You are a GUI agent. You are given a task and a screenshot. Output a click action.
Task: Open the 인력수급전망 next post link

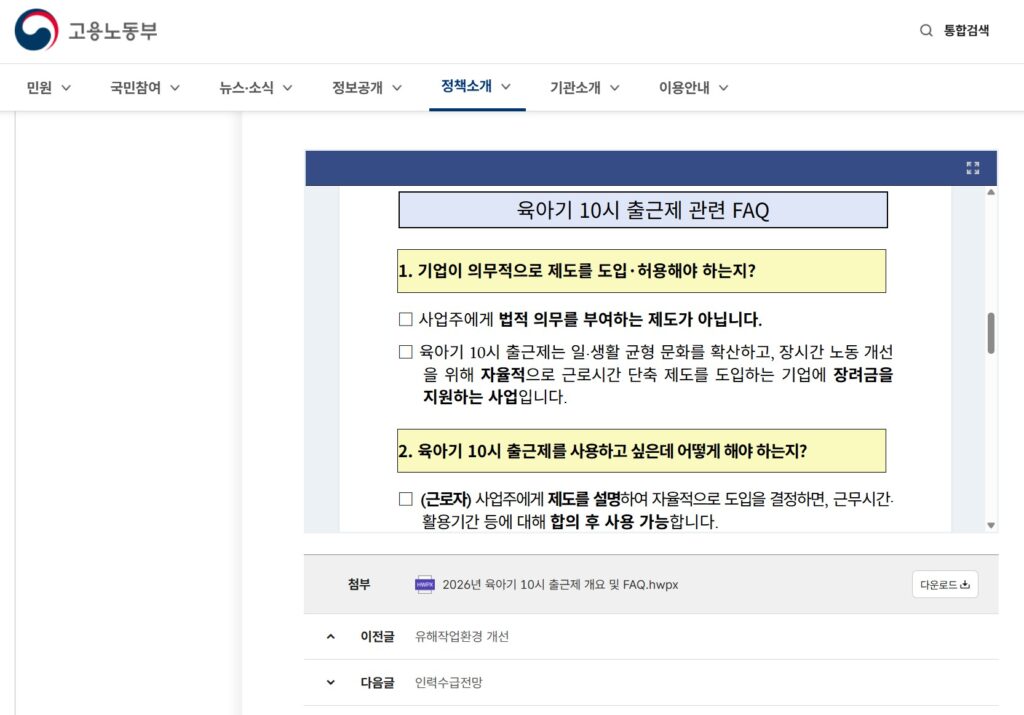(448, 681)
